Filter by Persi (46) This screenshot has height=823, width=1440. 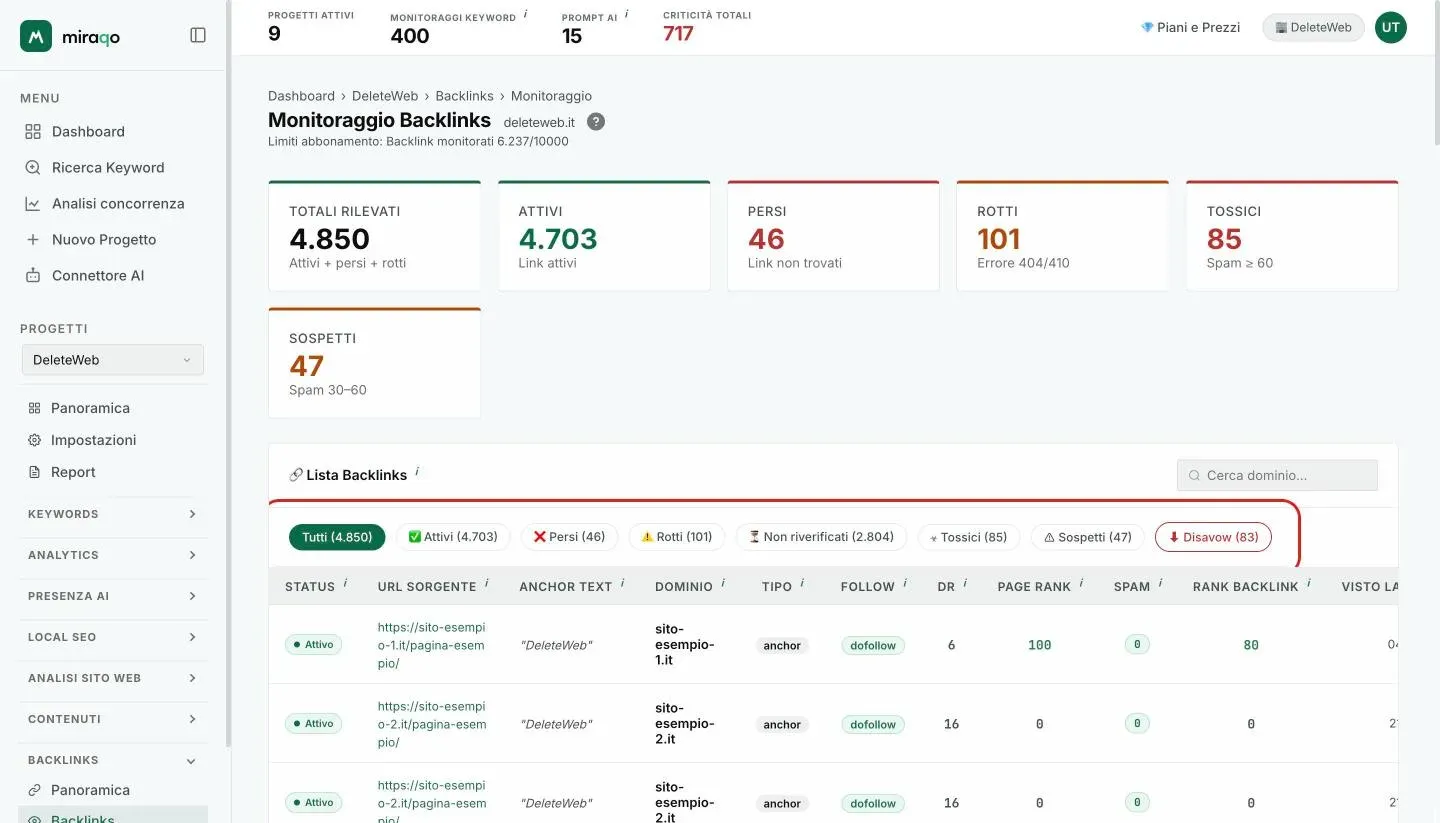pos(569,537)
